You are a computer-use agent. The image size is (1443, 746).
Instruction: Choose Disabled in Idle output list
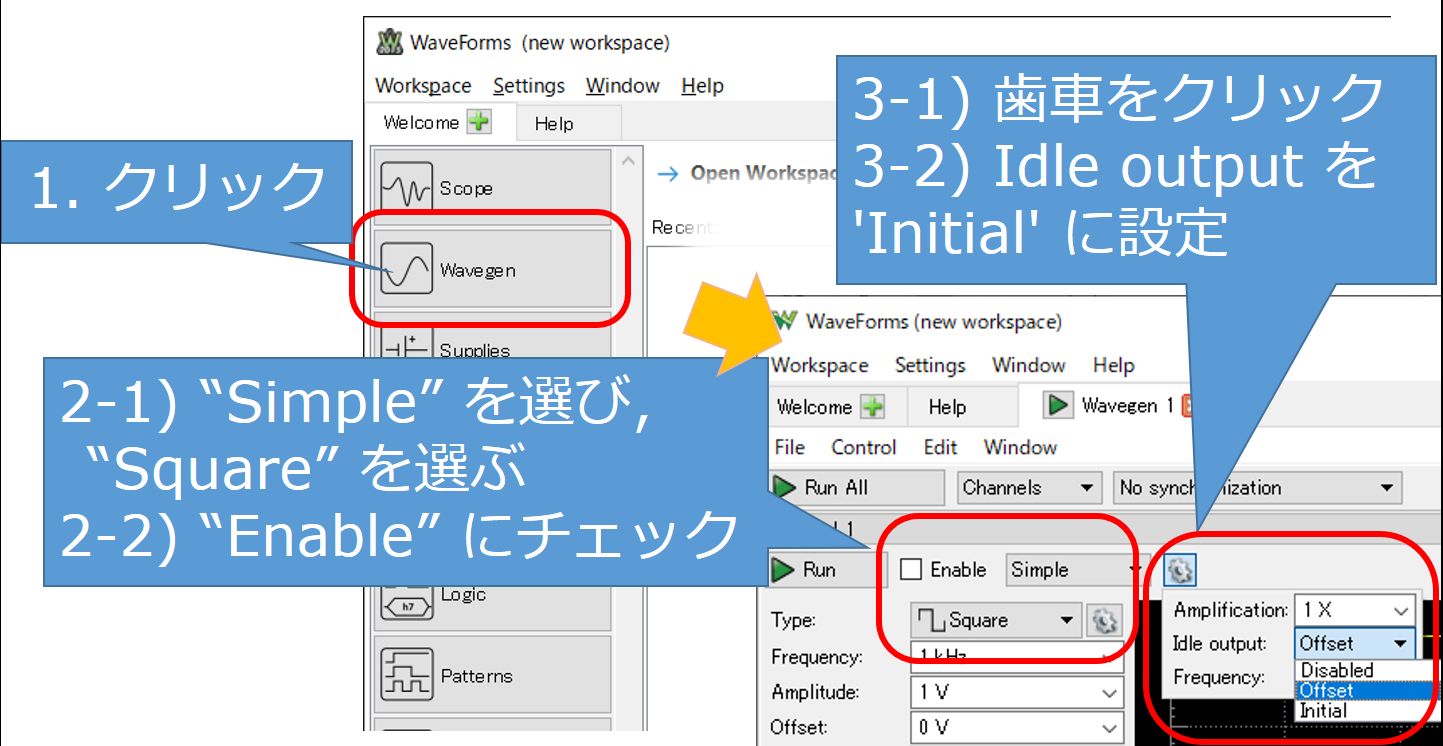[1336, 670]
